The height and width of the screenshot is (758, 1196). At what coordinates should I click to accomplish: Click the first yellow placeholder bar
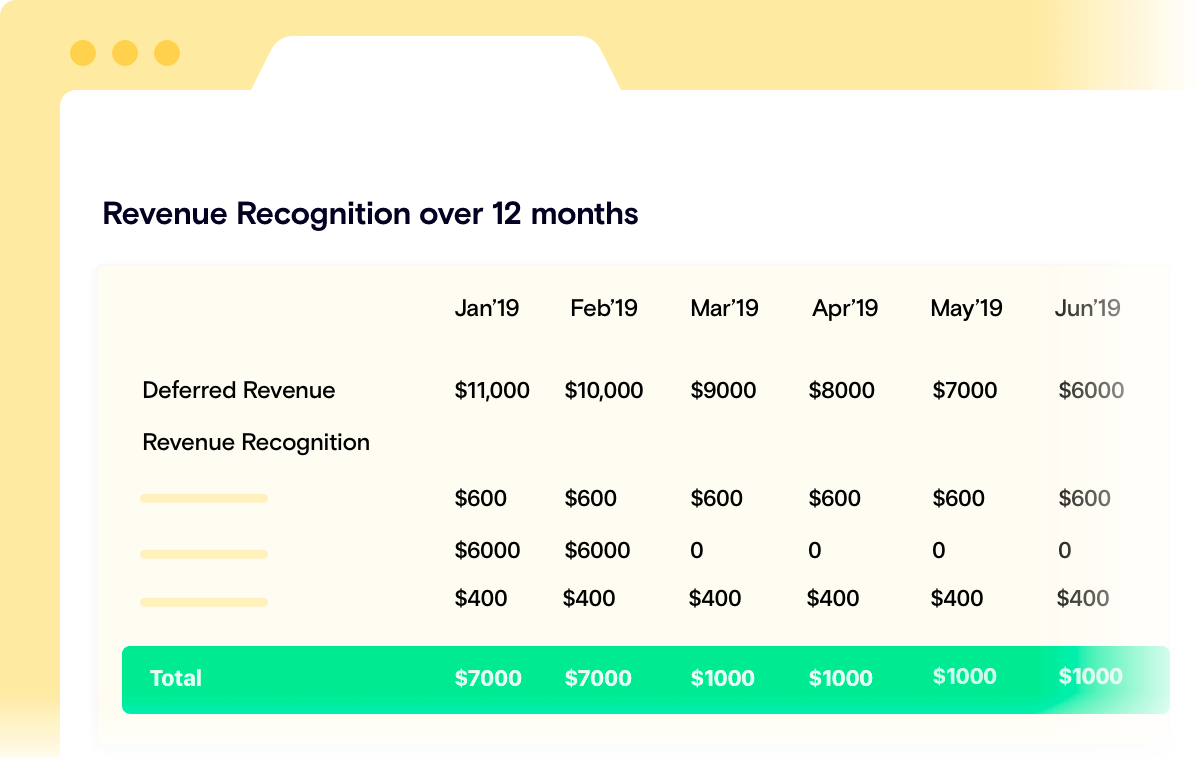pos(204,498)
